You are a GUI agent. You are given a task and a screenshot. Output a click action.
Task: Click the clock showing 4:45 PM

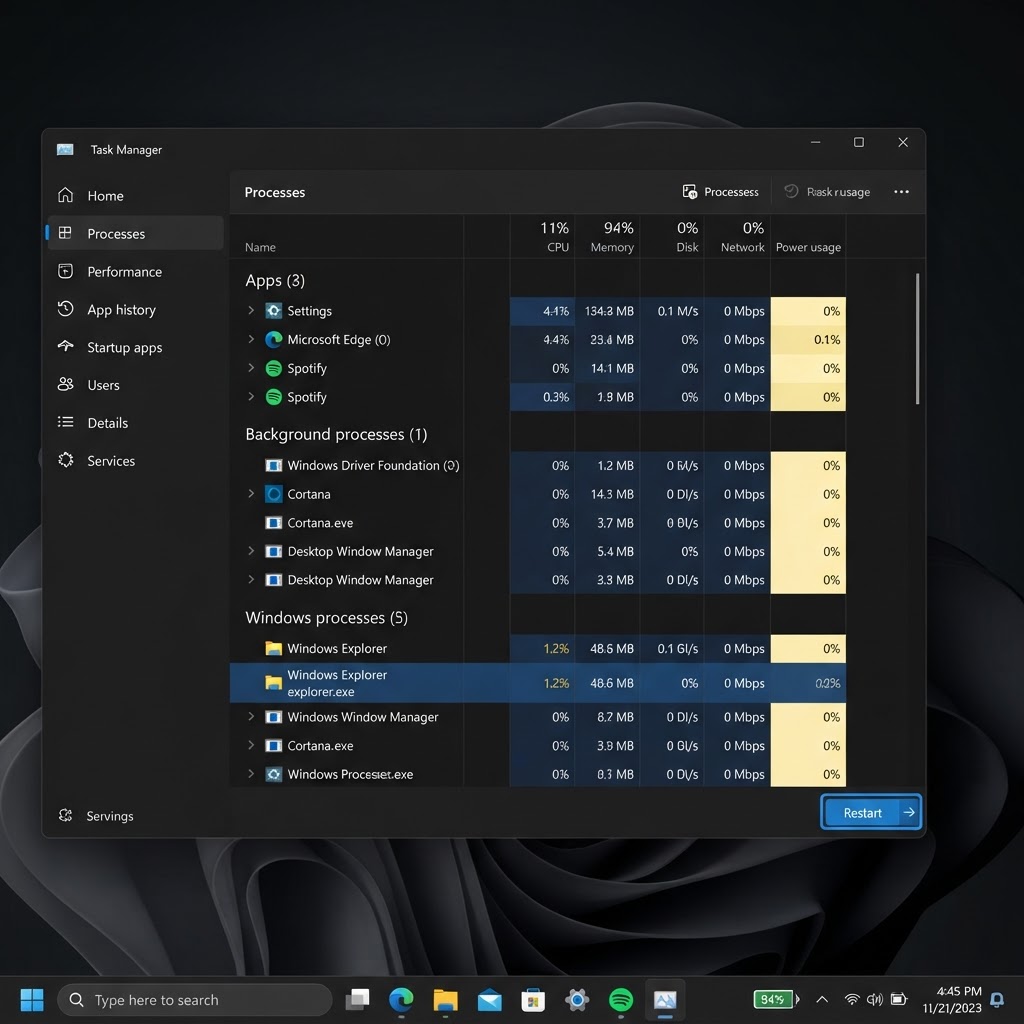(959, 991)
